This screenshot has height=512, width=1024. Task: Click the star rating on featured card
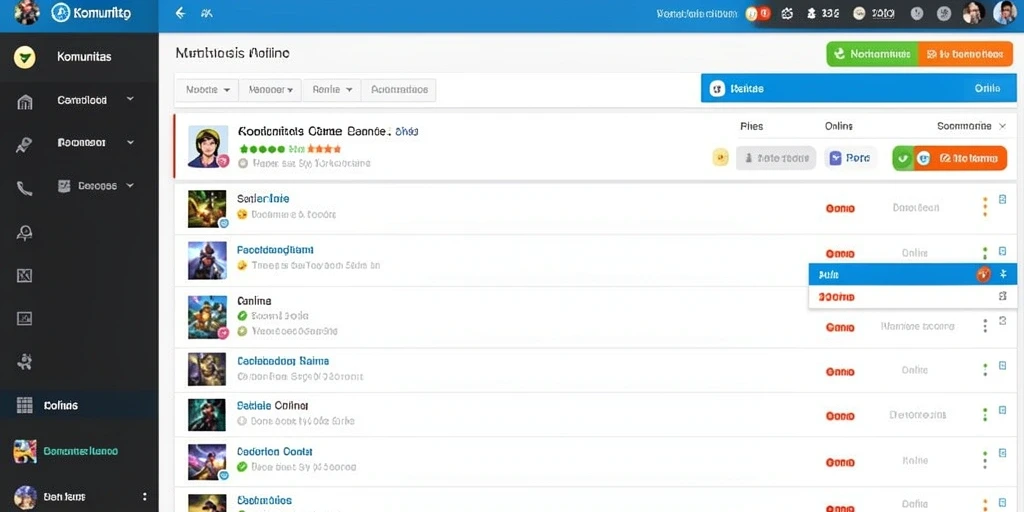click(x=291, y=149)
